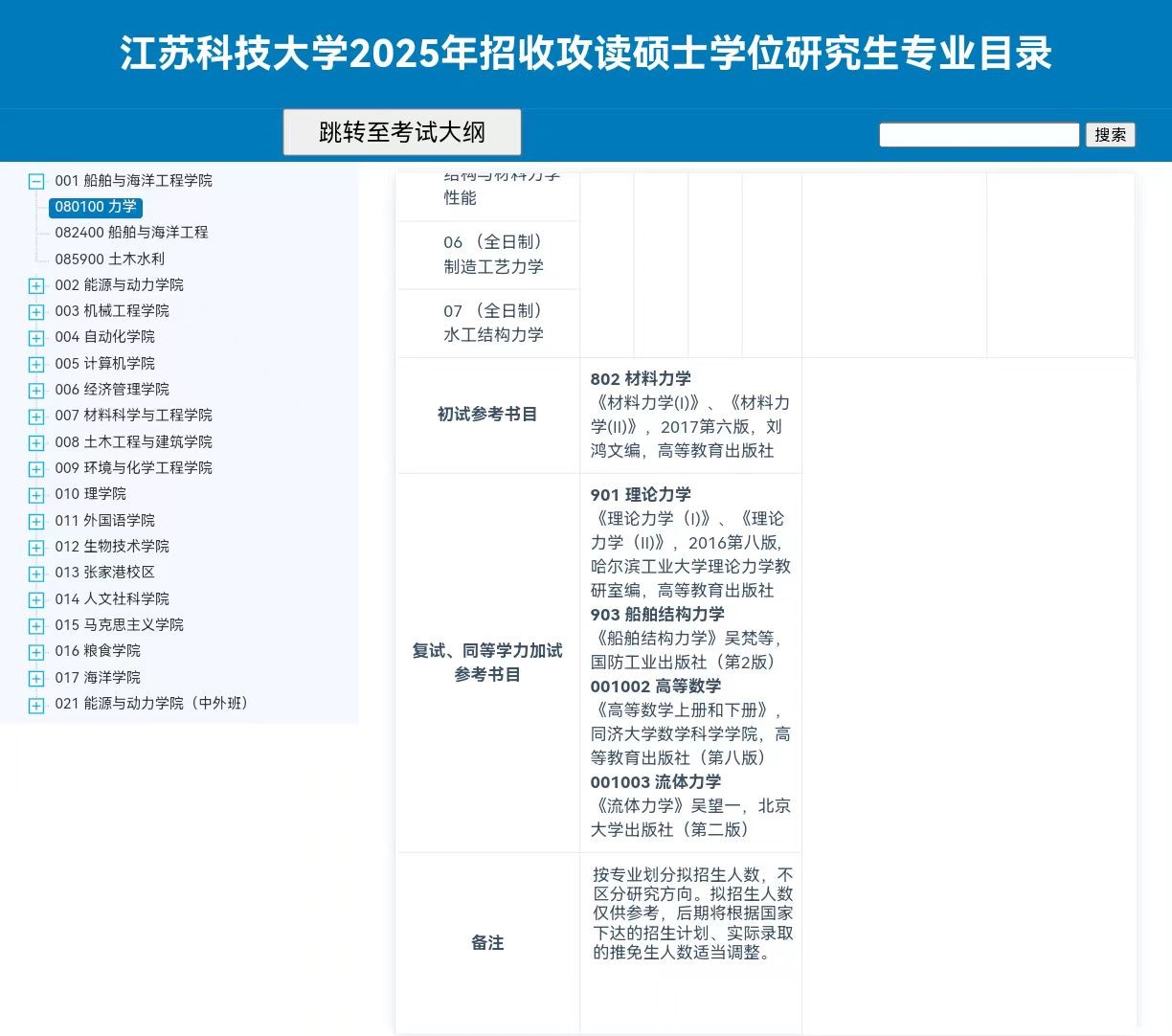Select 005 计算机学院 label

(104, 363)
